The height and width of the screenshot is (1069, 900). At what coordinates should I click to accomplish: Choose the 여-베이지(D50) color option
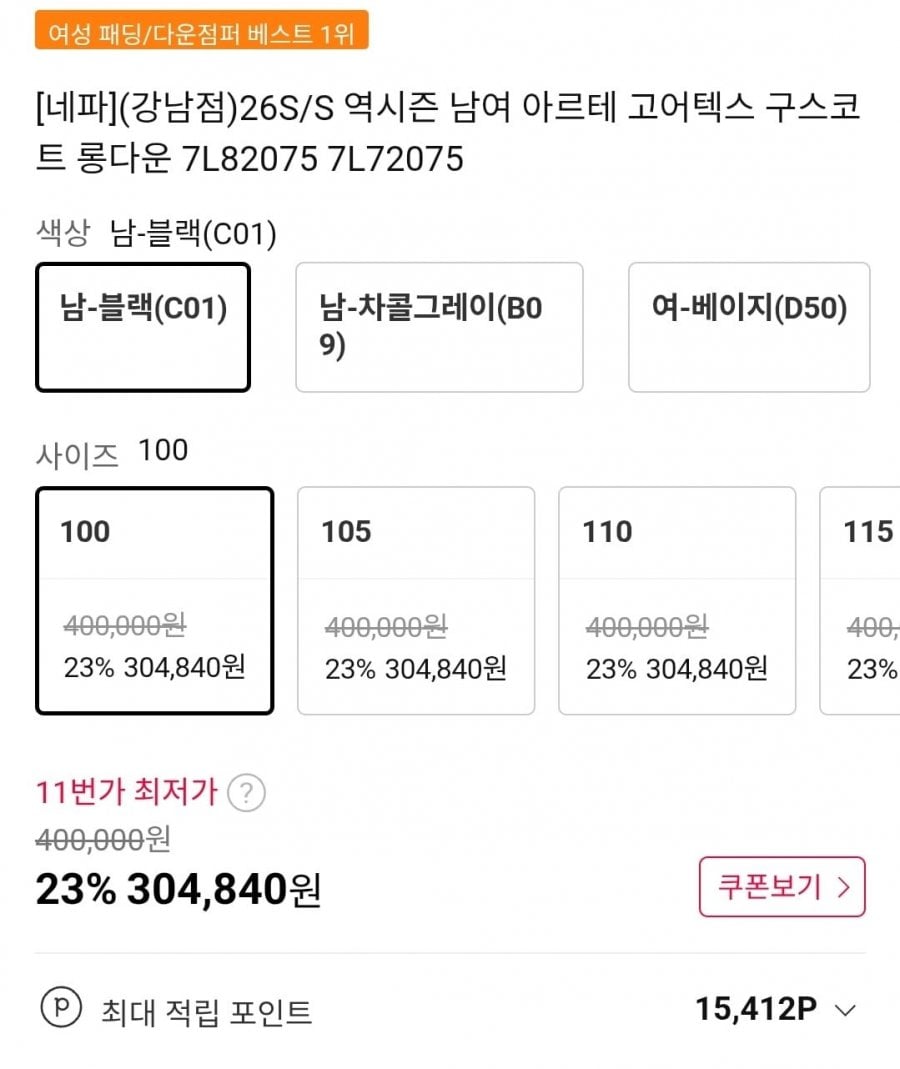[749, 327]
